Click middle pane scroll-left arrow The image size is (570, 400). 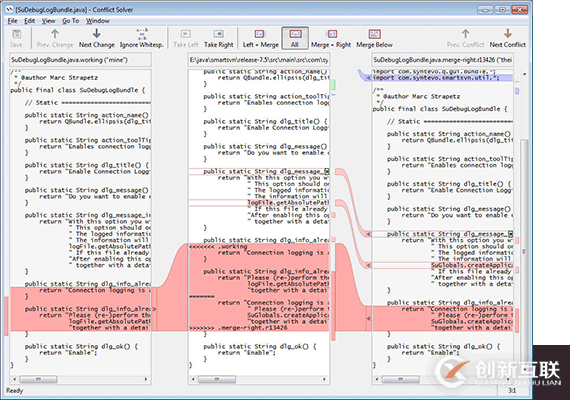193,379
